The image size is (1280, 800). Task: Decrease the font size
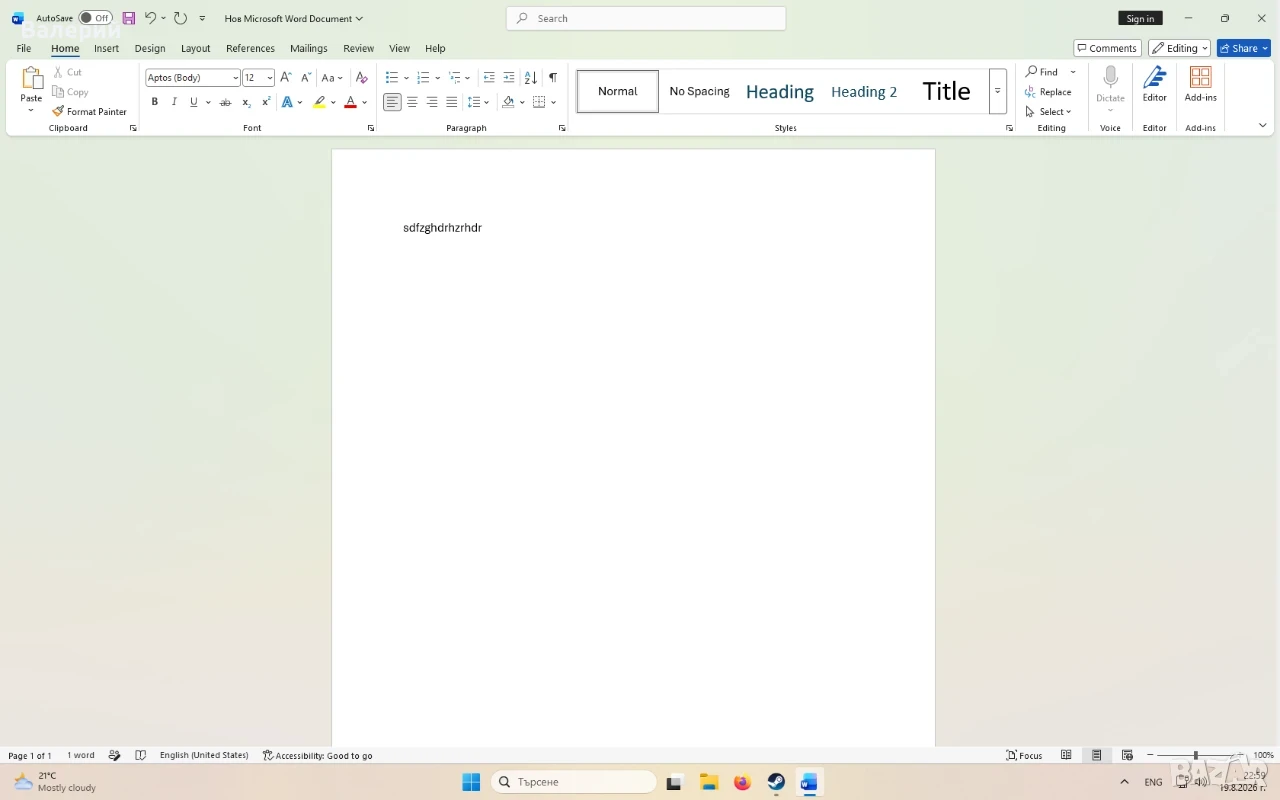tap(306, 78)
